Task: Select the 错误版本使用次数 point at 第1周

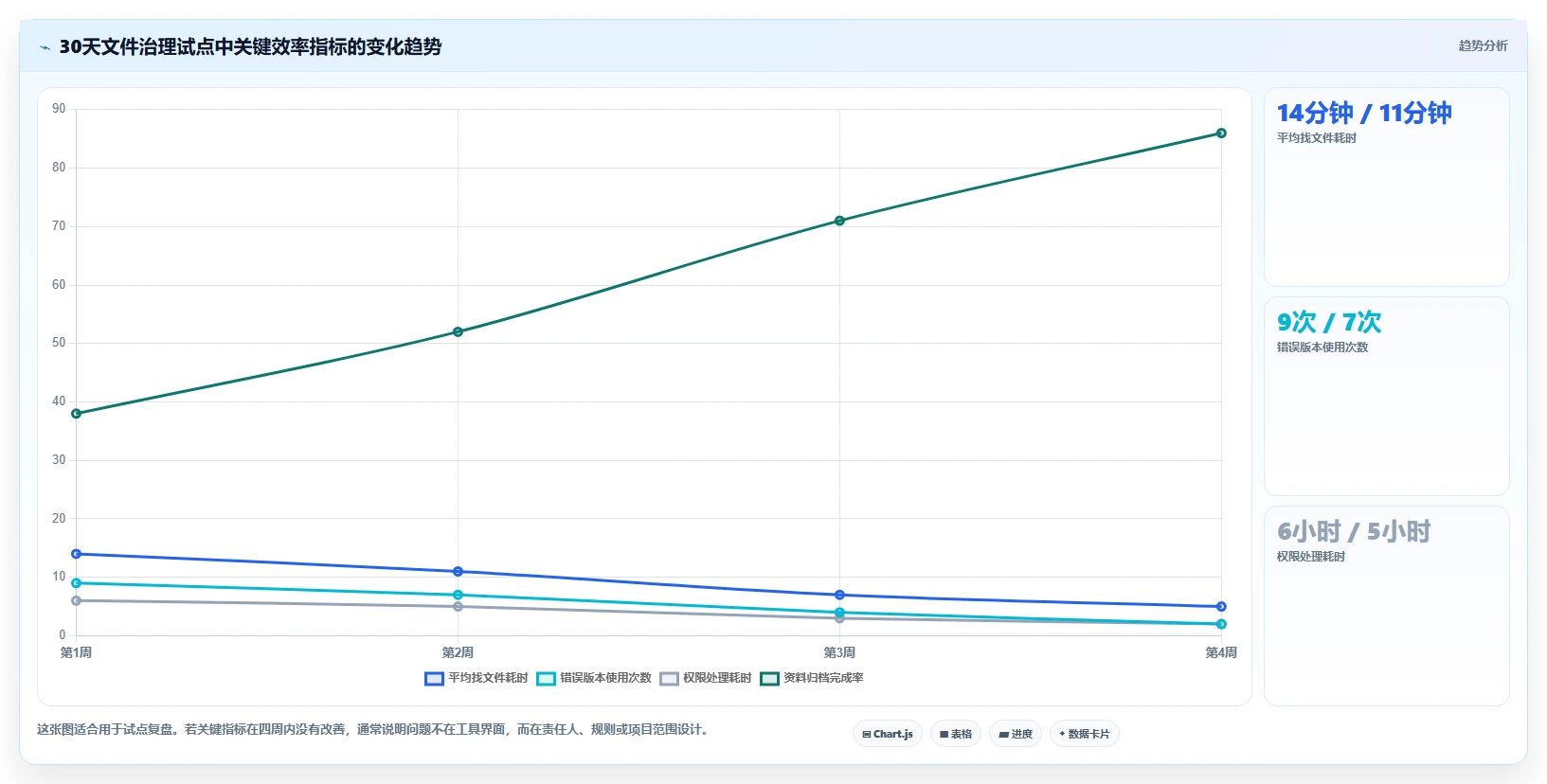Action: click(77, 583)
